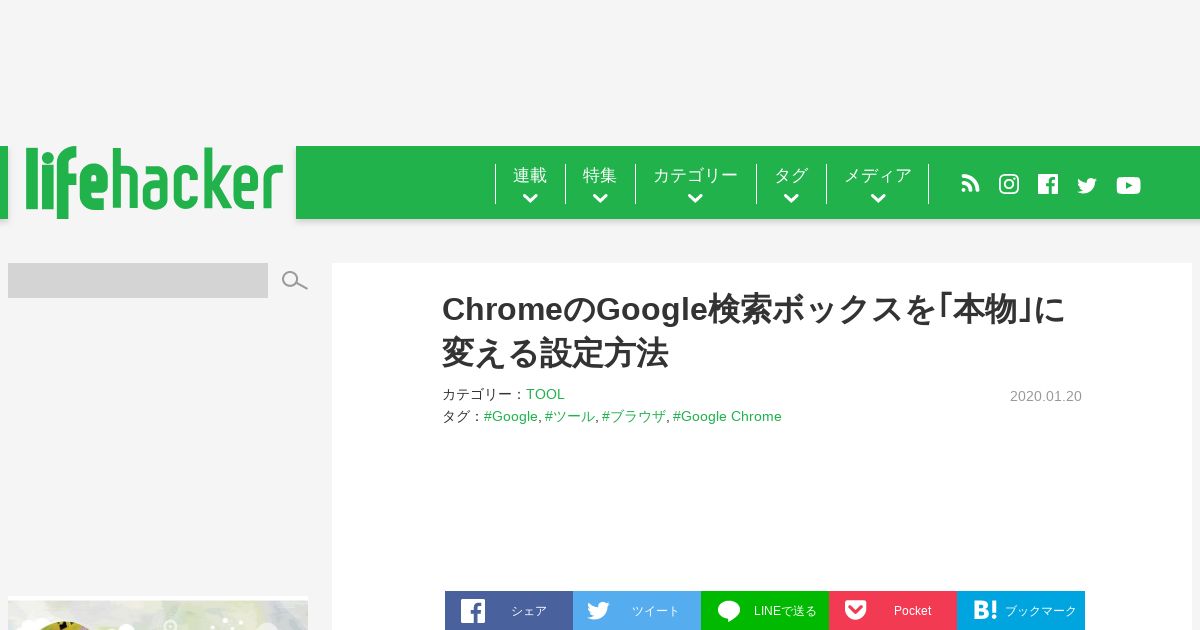Open the RSS feed icon
Screen dimensions: 1200x630
(970, 184)
